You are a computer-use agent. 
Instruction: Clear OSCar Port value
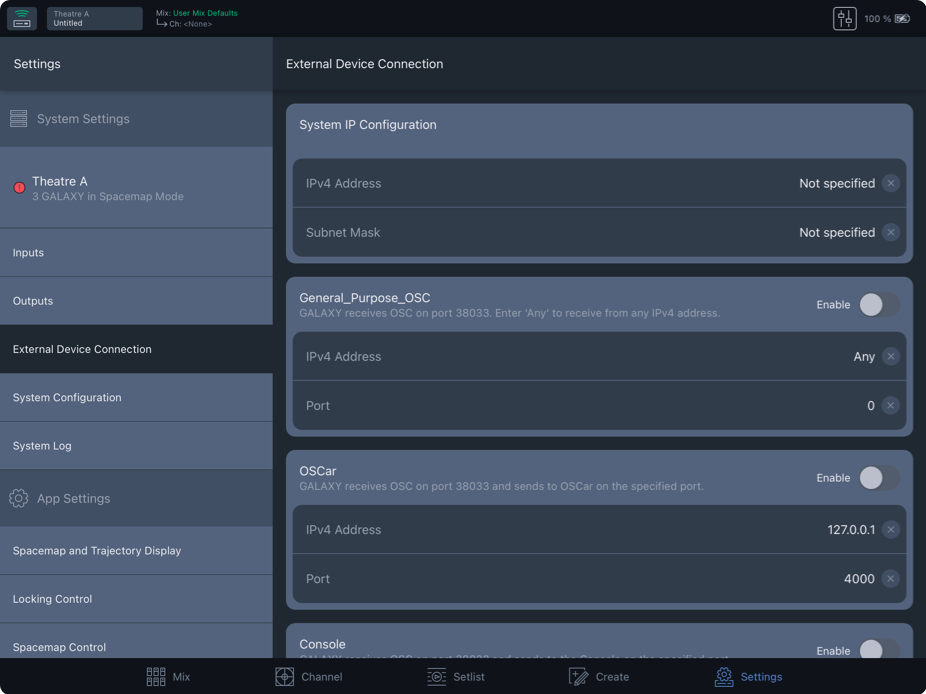891,578
